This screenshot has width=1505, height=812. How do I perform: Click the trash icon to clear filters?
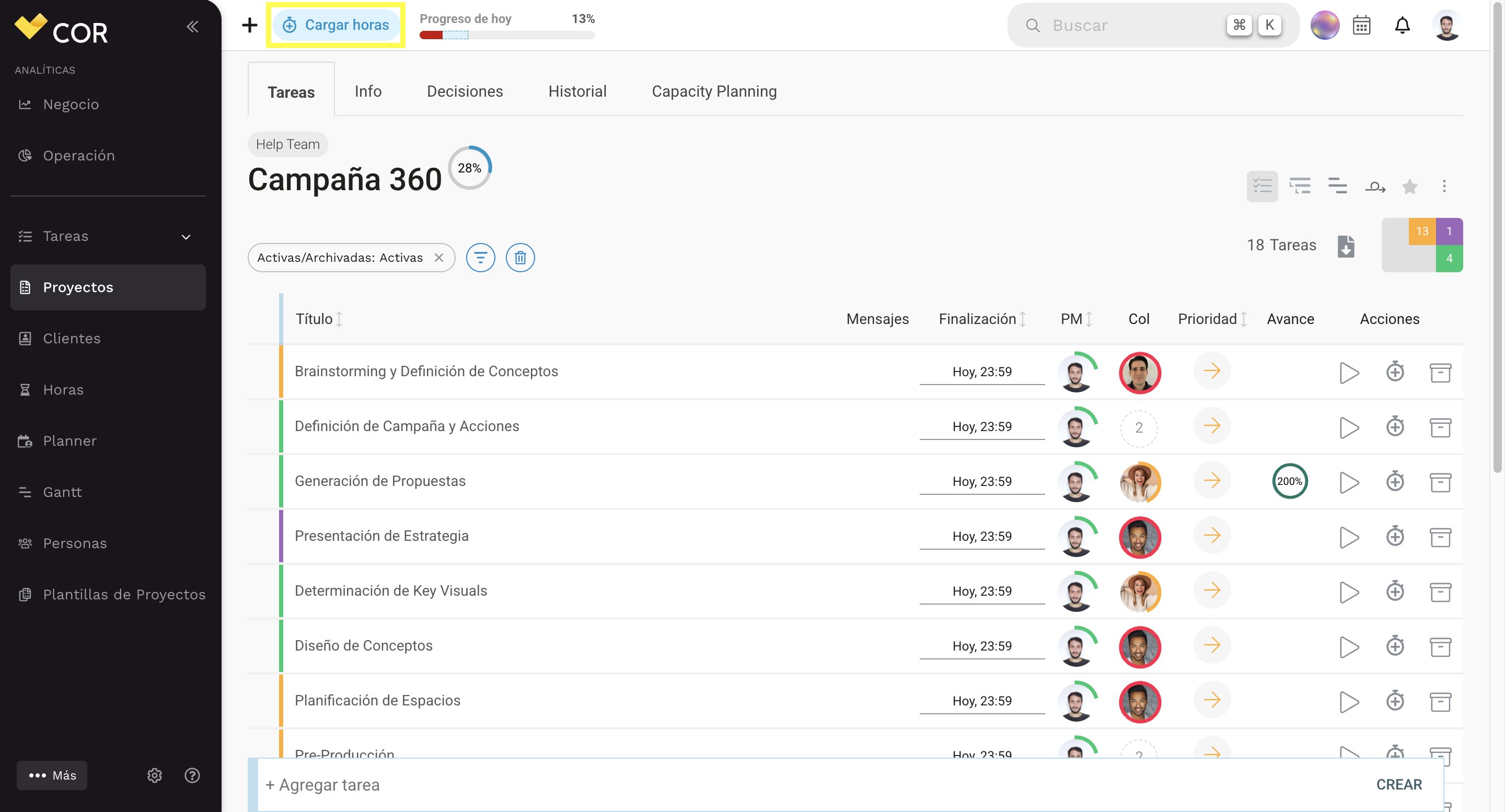[520, 258]
